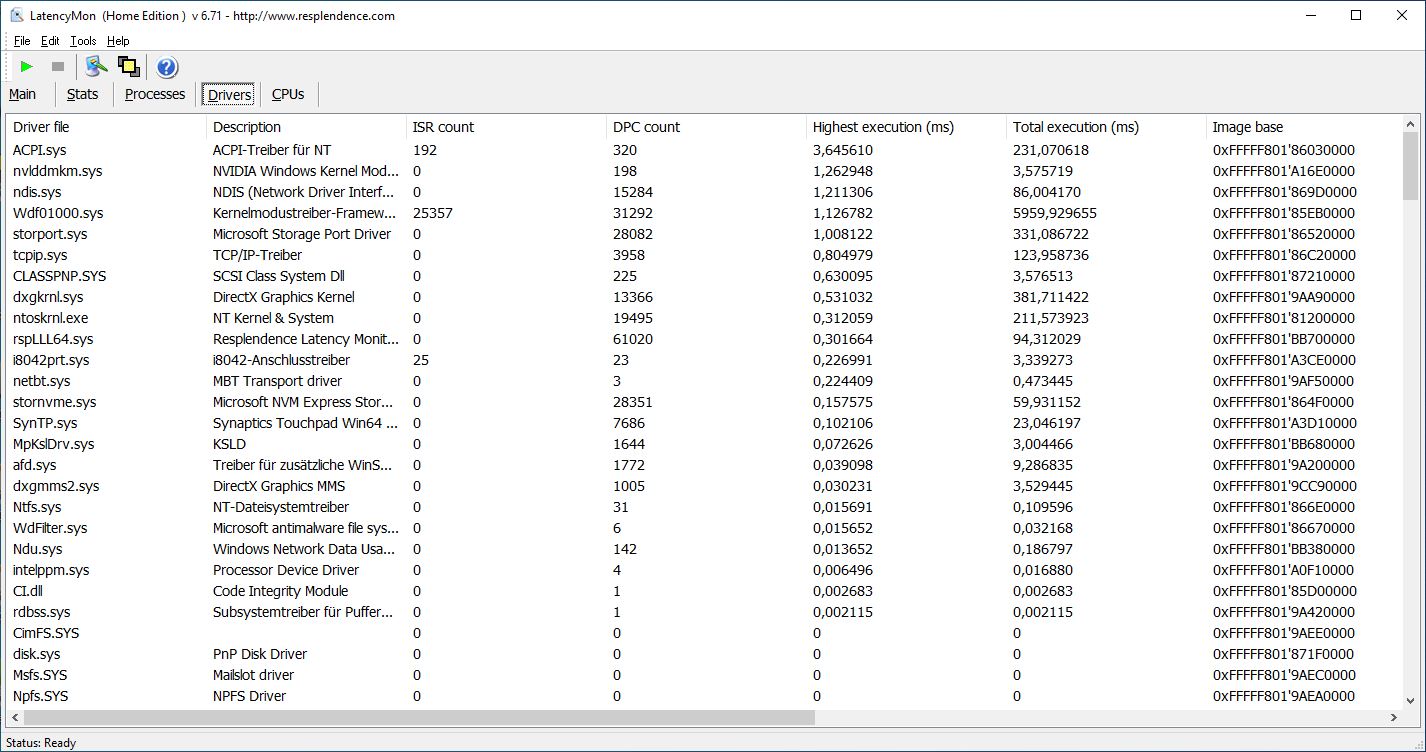Click the magnifier-over-computer toolbar icon
The height and width of the screenshot is (752, 1426).
[x=96, y=67]
